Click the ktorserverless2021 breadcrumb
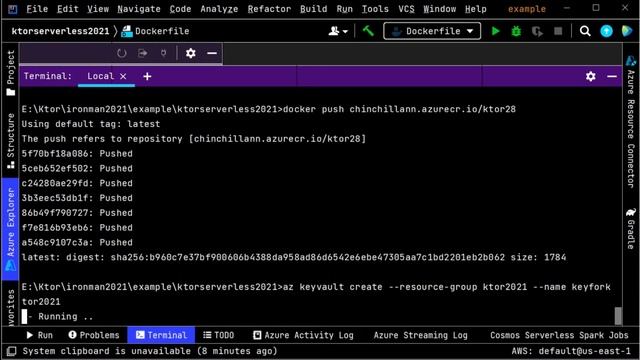 (60, 31)
